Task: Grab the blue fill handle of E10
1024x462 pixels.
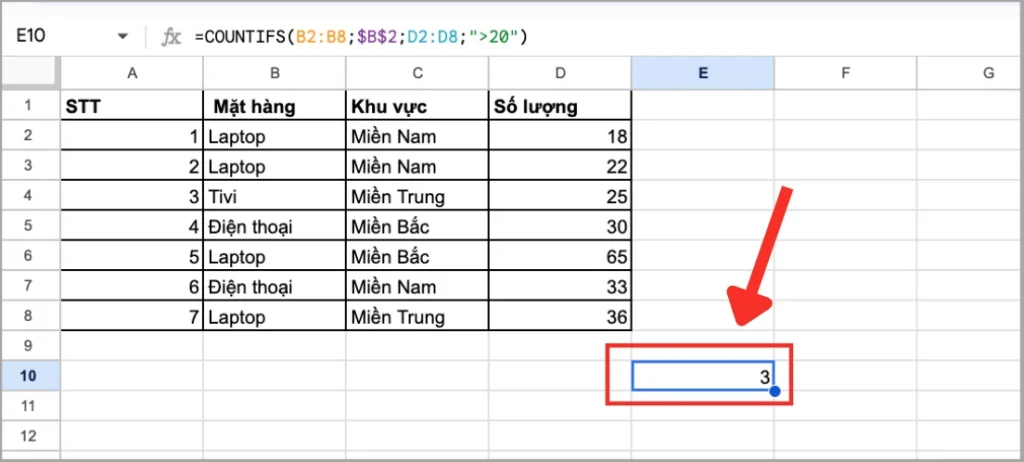Action: [x=775, y=391]
